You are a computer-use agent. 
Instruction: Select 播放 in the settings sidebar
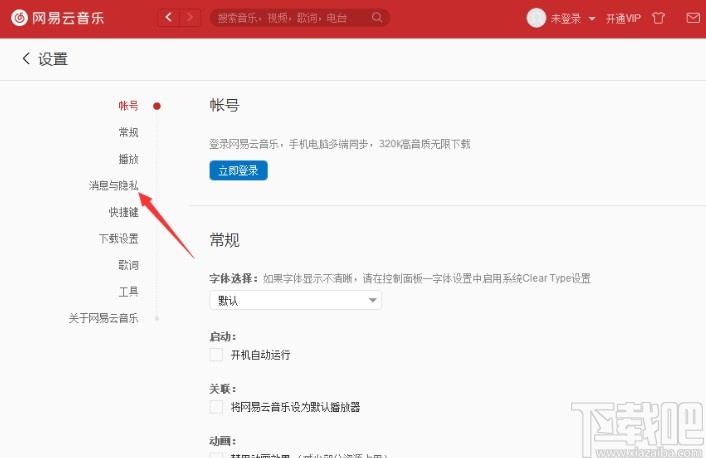[x=128, y=159]
